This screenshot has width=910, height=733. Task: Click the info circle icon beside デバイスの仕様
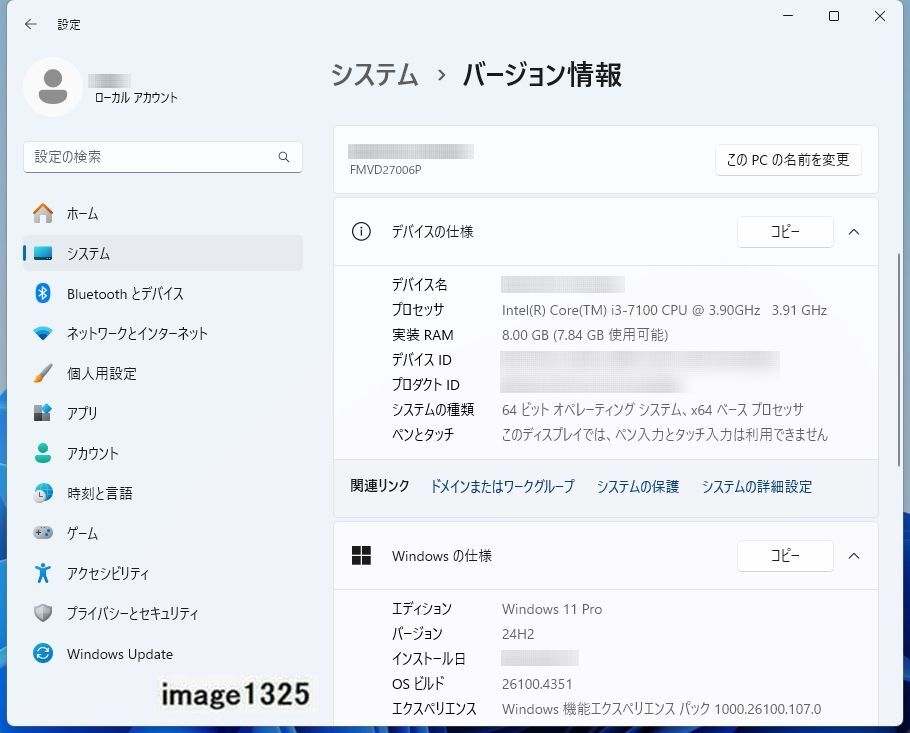pos(361,232)
